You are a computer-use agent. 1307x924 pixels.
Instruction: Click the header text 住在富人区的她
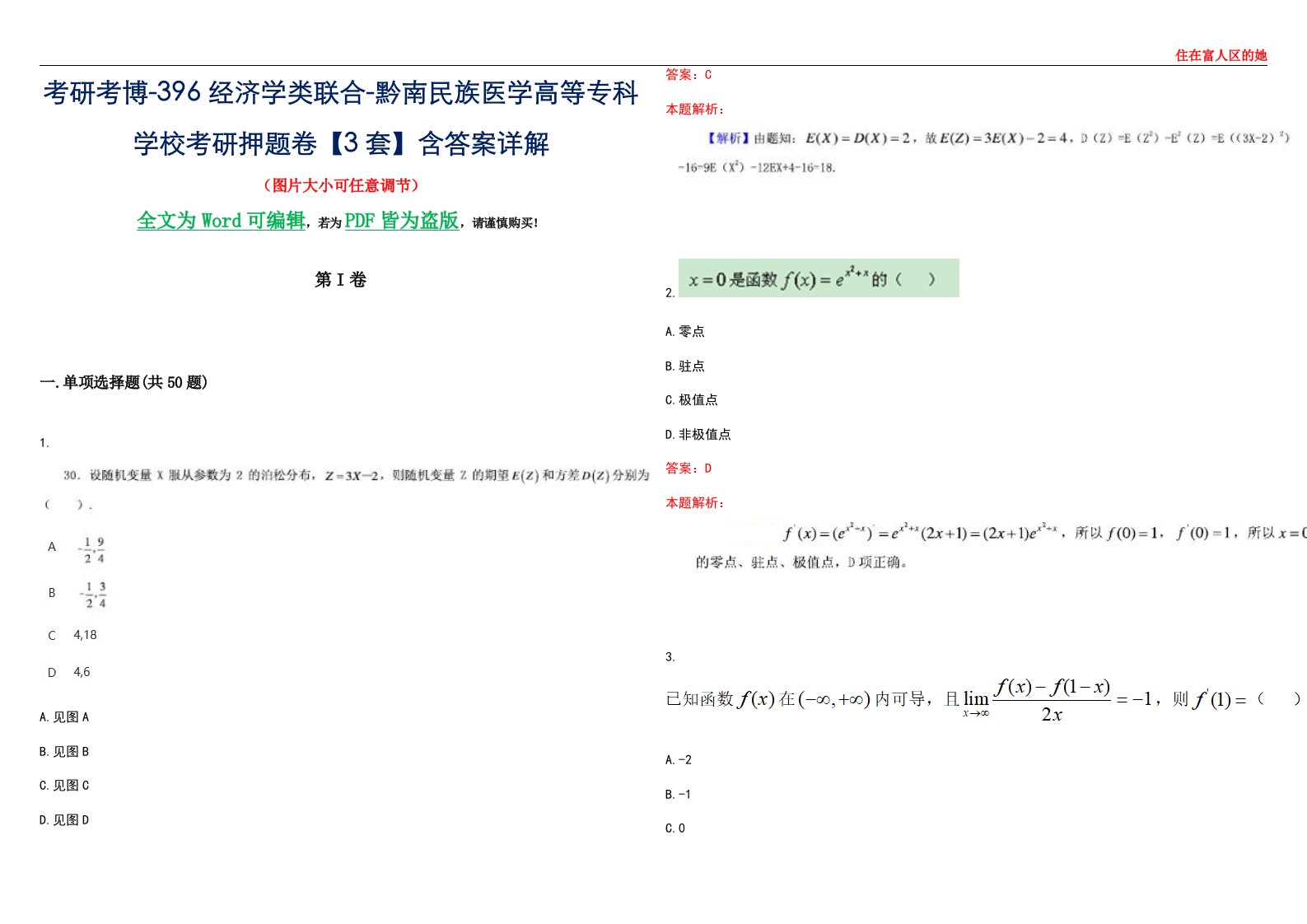1221,55
